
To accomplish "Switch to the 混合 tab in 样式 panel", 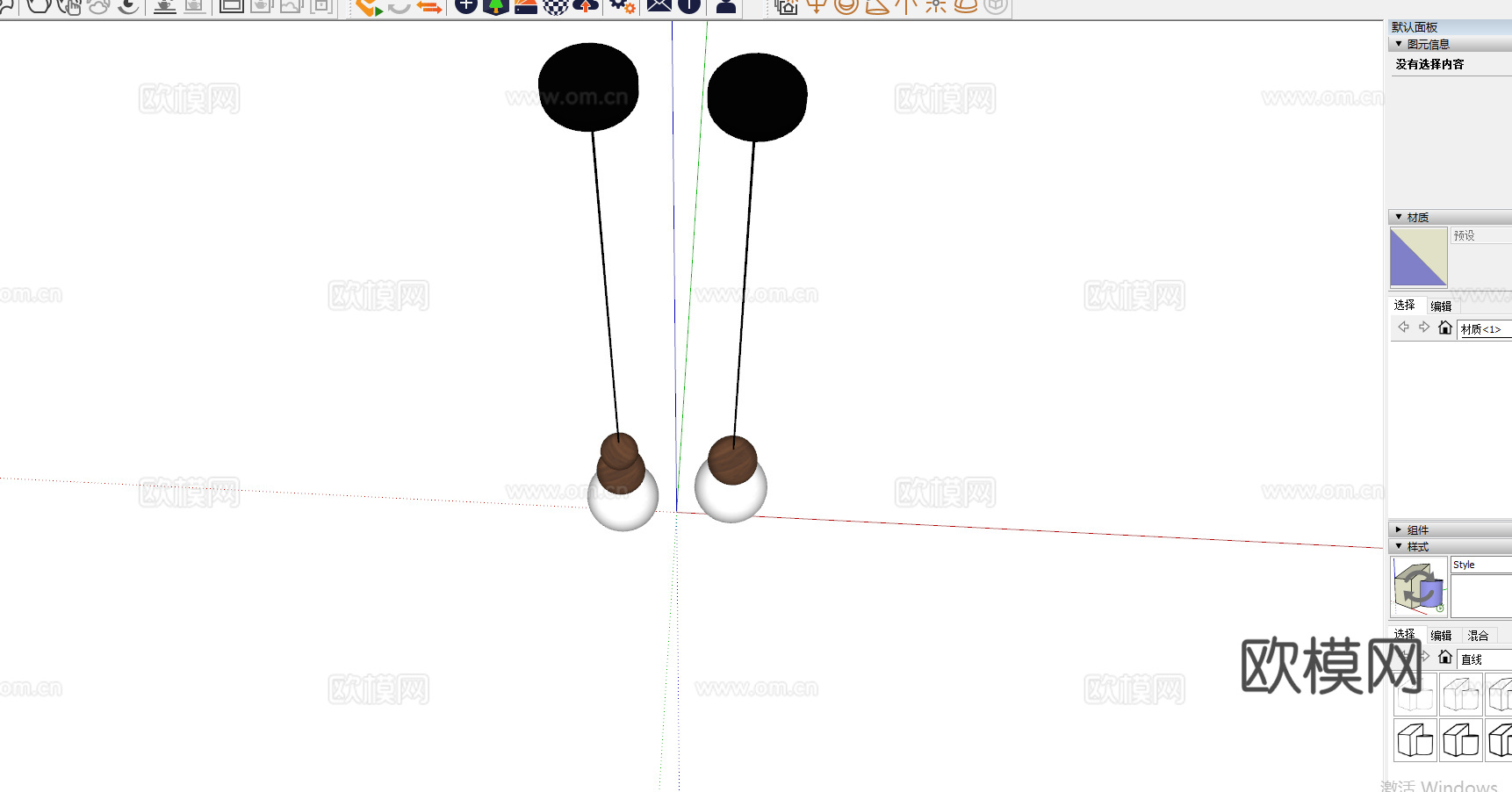I will click(1478, 635).
